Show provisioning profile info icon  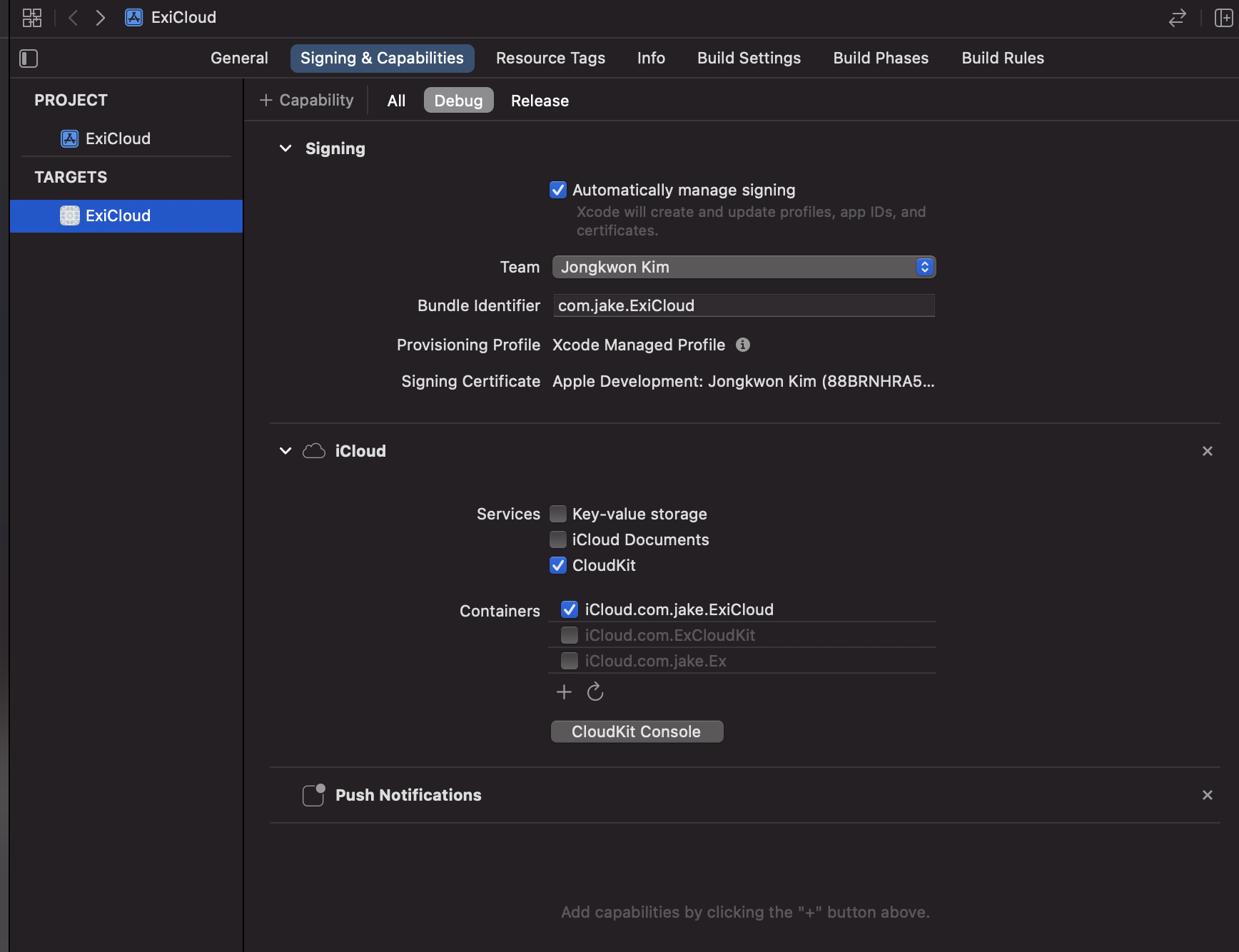pyautogui.click(x=743, y=345)
